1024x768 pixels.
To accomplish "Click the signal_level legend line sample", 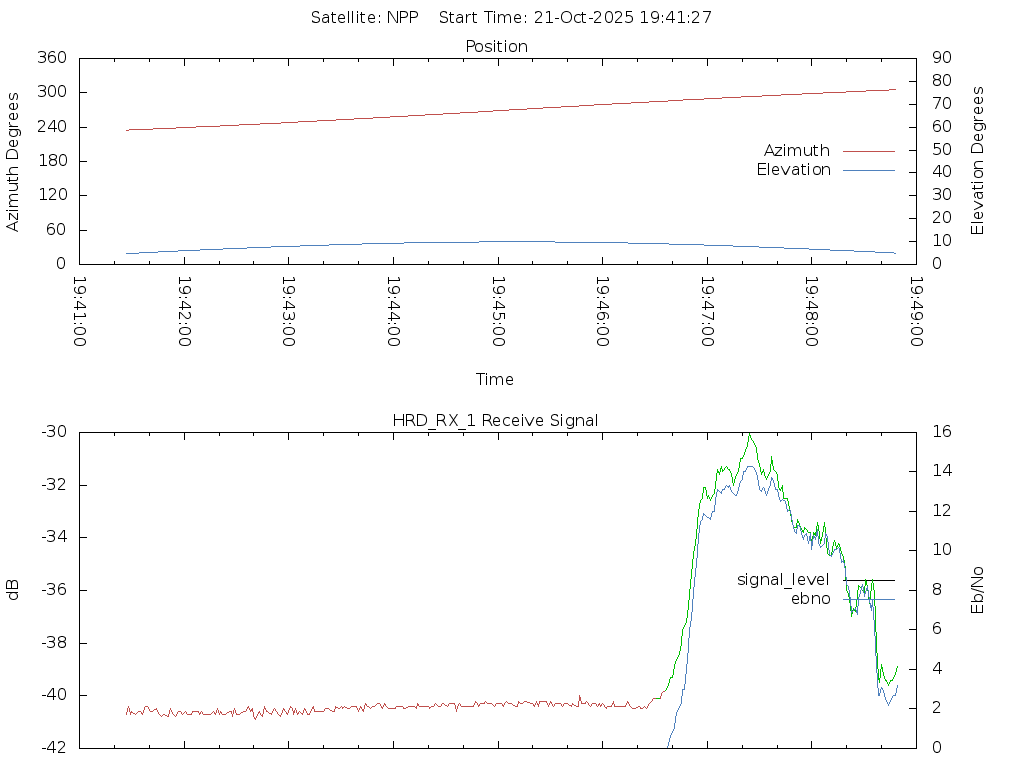I will [868, 580].
